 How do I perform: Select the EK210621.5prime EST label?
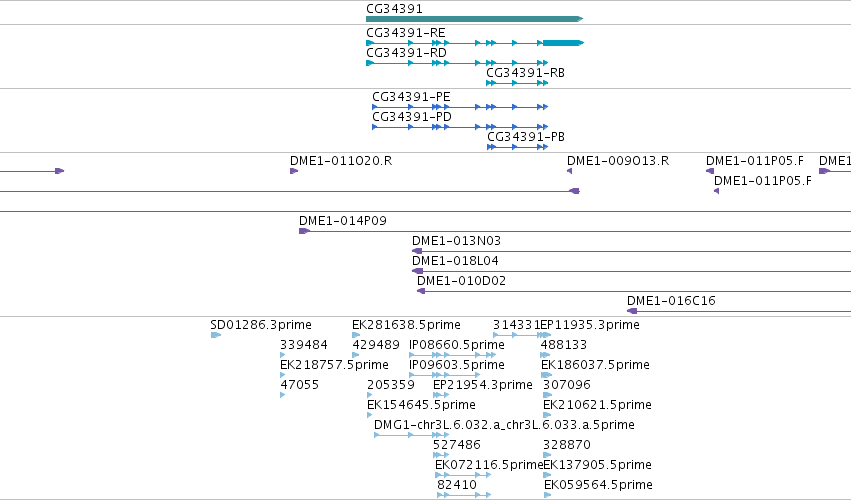pyautogui.click(x=598, y=406)
